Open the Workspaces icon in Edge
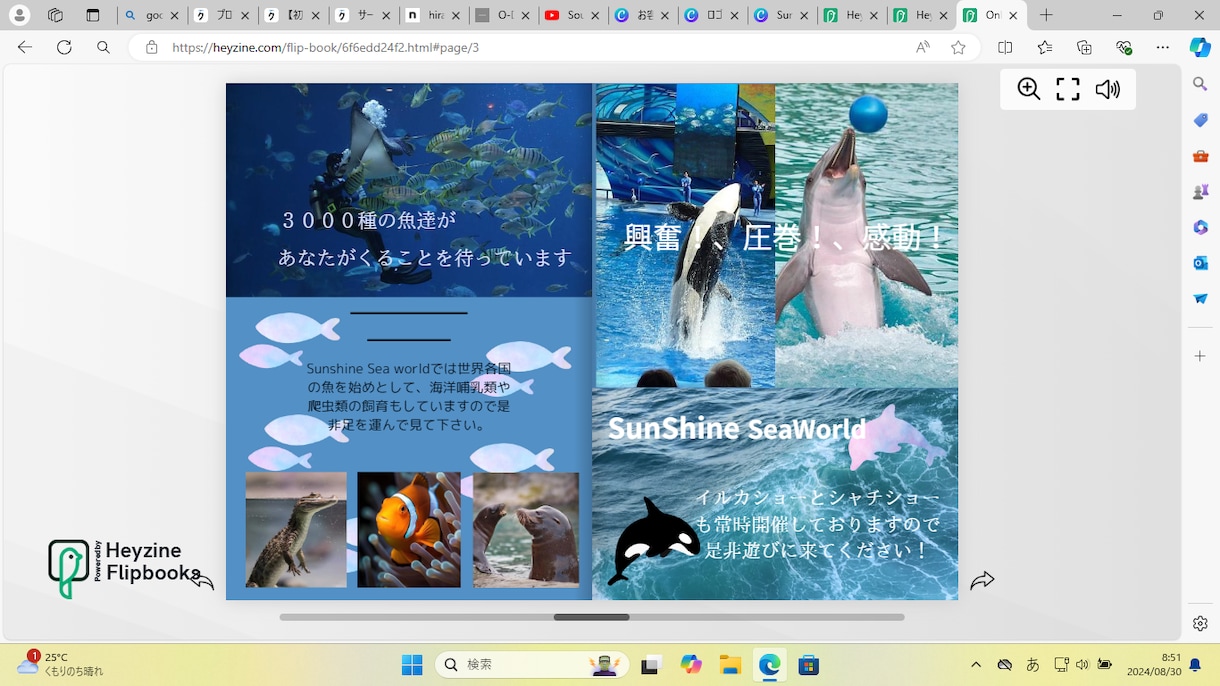The height and width of the screenshot is (686, 1220). click(56, 16)
